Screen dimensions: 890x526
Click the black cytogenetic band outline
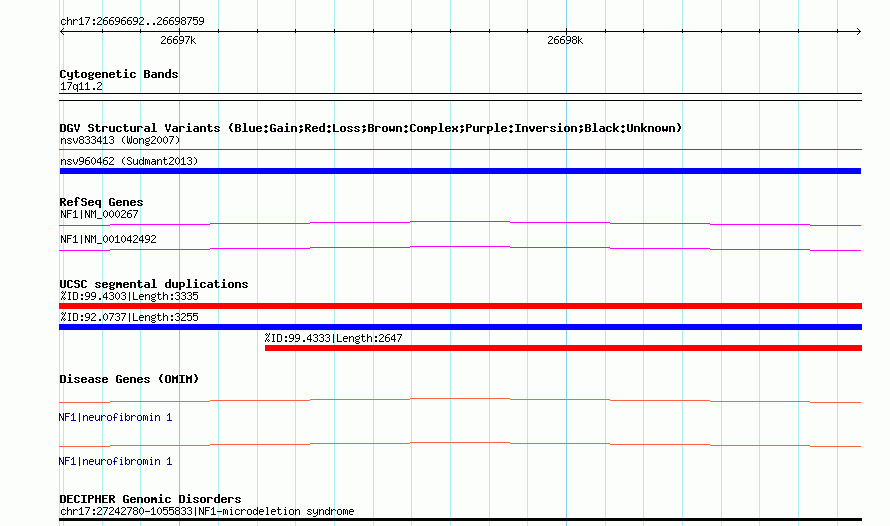(460, 97)
